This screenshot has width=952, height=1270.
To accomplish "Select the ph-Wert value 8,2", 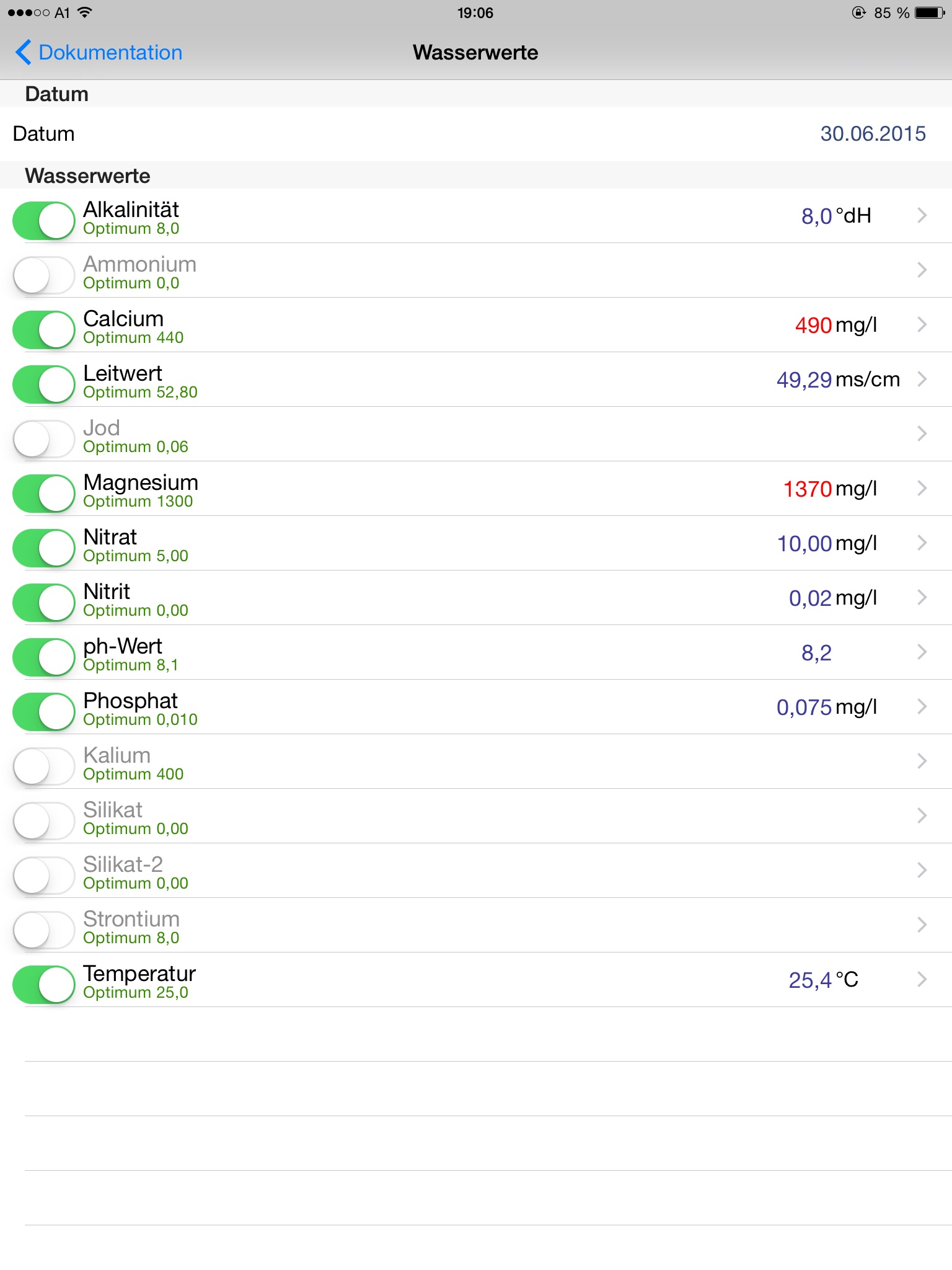I will [x=816, y=652].
